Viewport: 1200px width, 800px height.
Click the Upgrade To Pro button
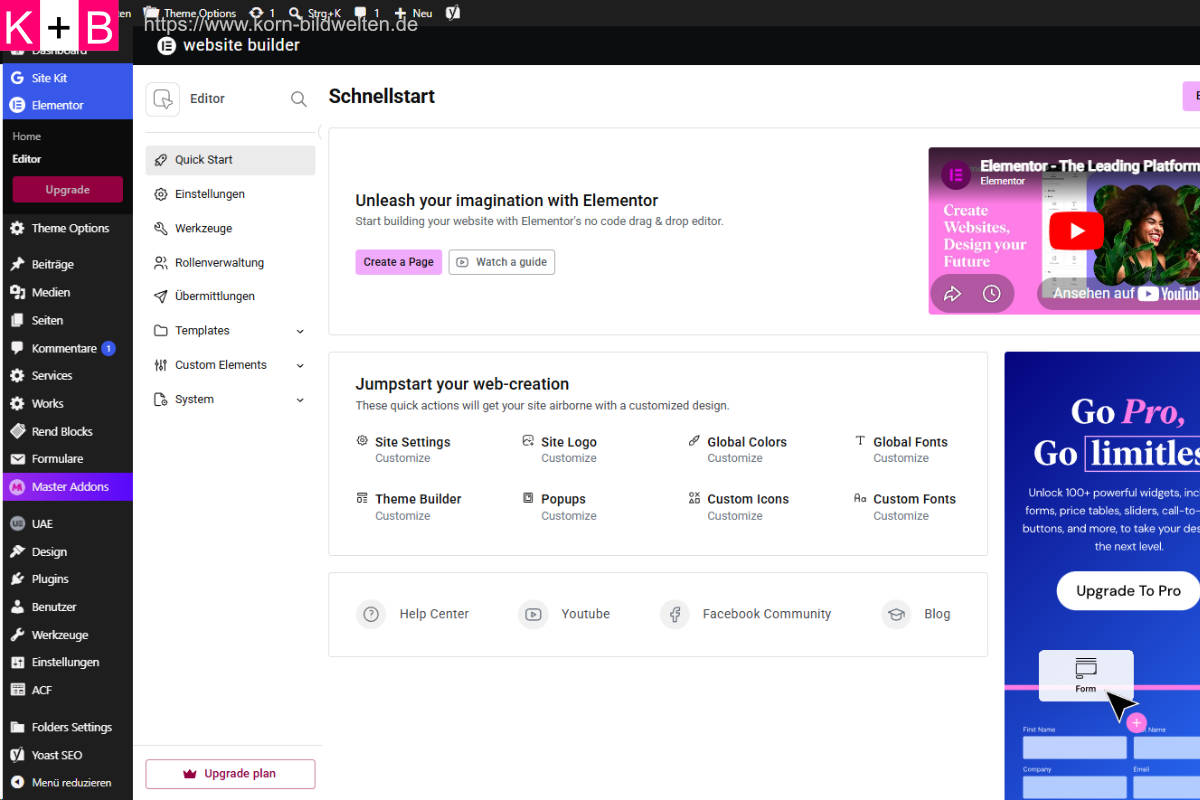click(1128, 591)
